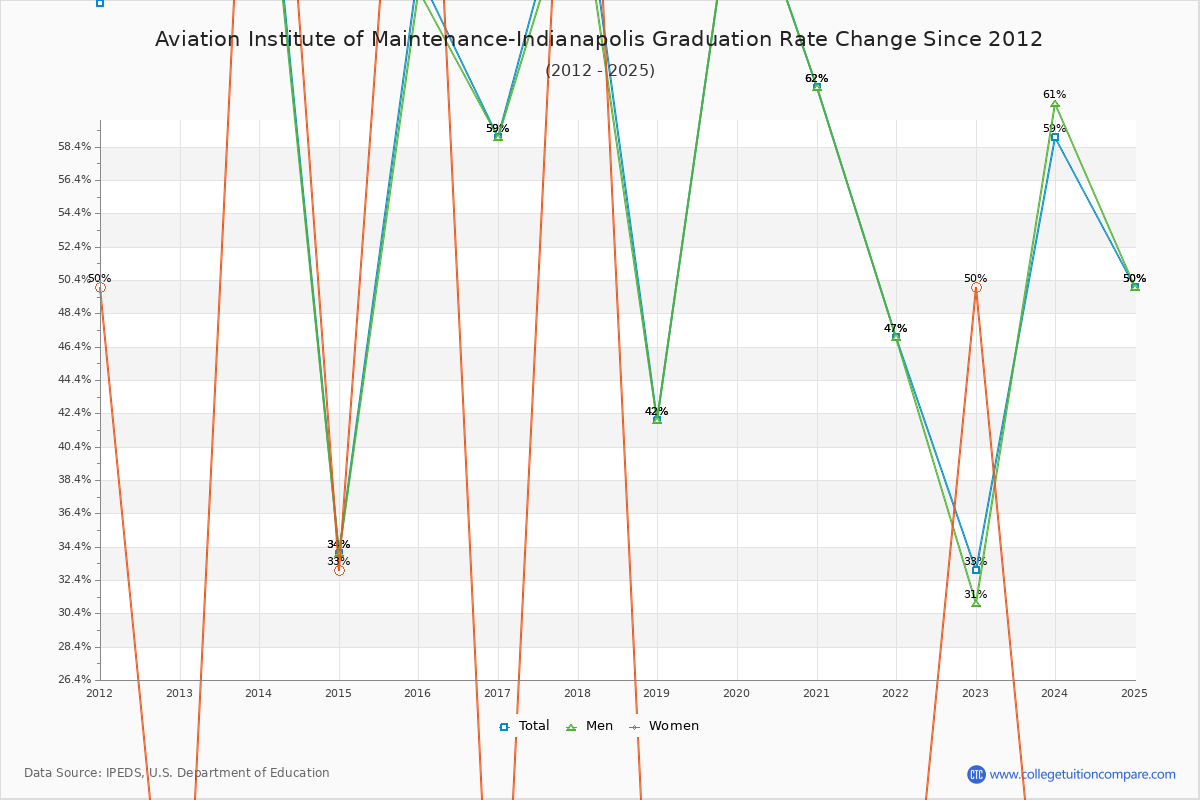Toggle the Total series in legend
The width and height of the screenshot is (1200, 800).
click(x=524, y=726)
